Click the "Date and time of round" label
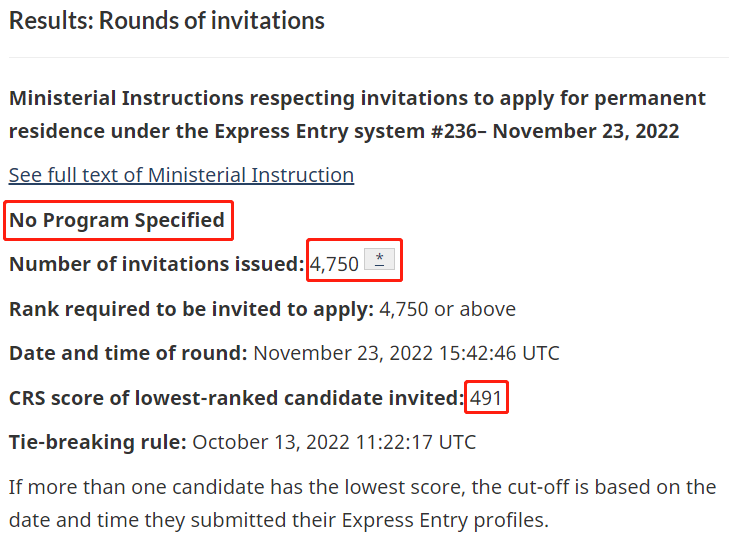This screenshot has width=732, height=551. coord(128,353)
